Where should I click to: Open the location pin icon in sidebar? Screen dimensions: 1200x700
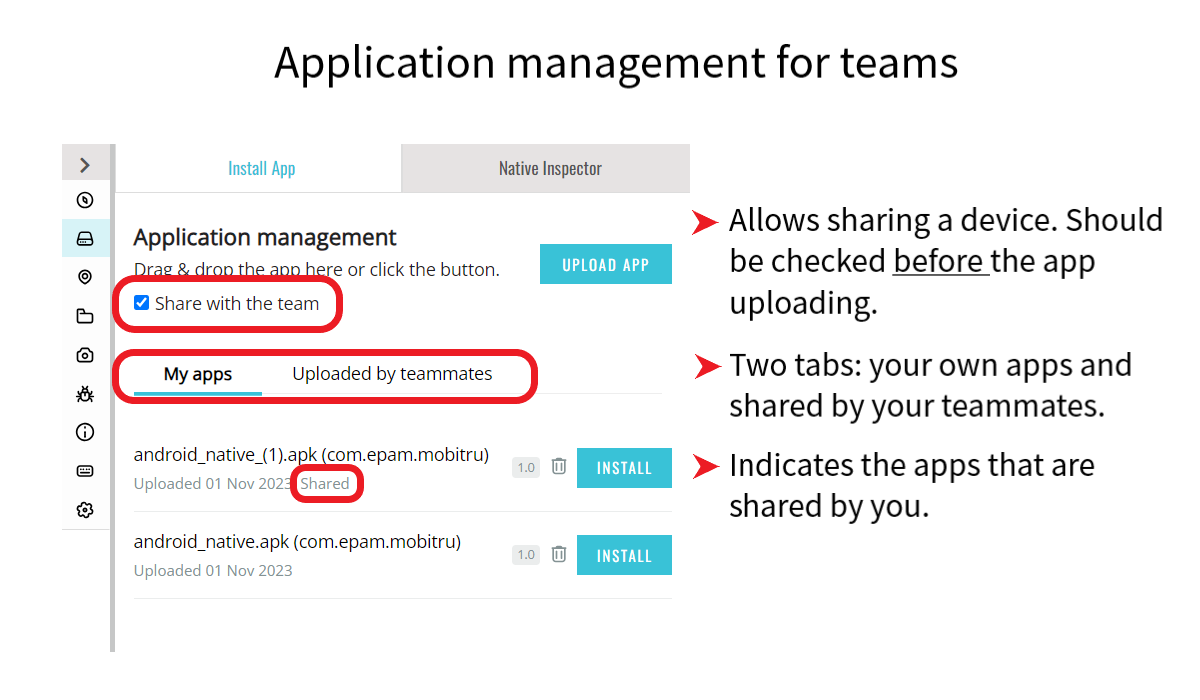coord(85,277)
